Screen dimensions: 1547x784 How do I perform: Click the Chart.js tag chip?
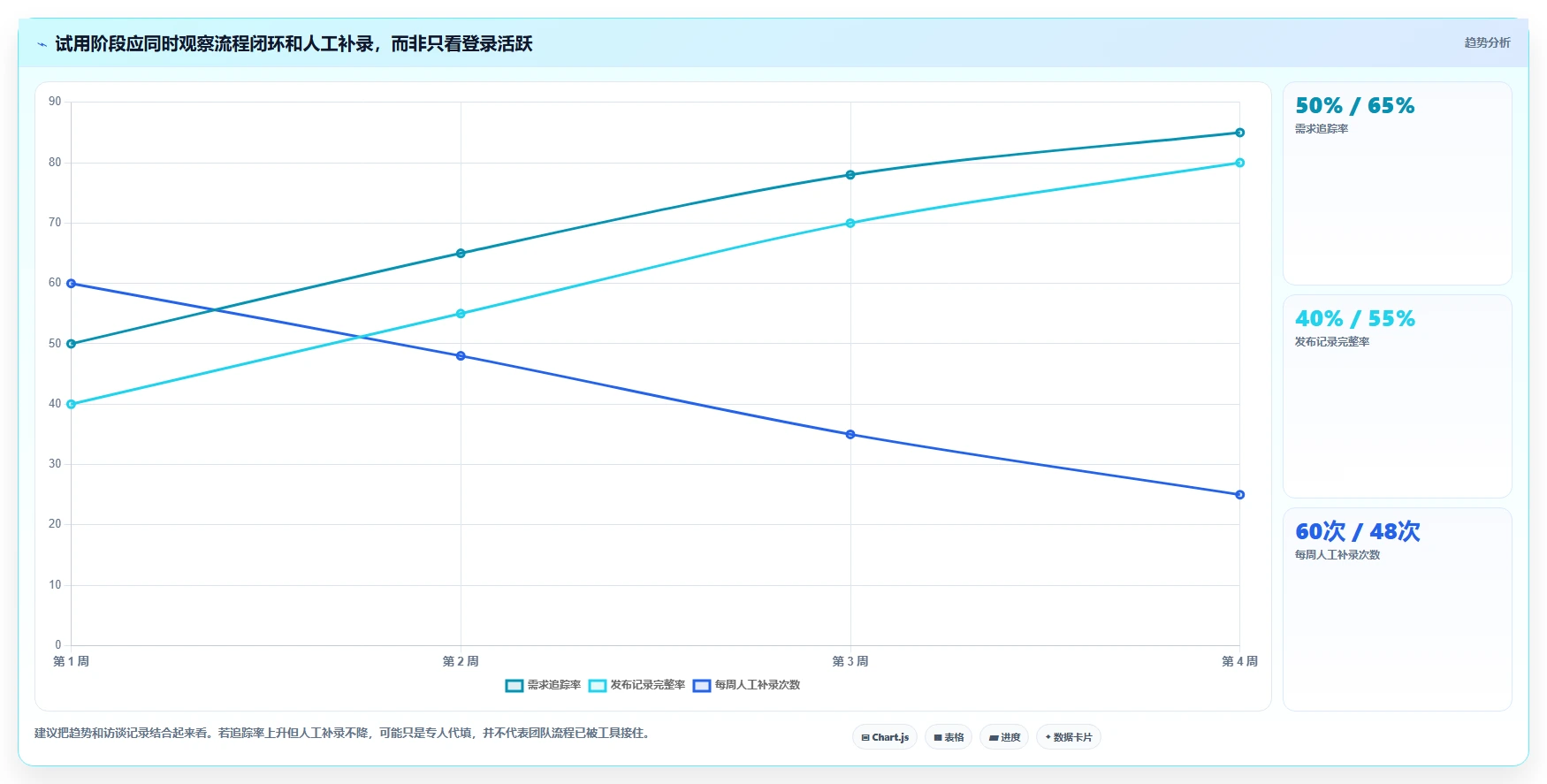point(885,737)
